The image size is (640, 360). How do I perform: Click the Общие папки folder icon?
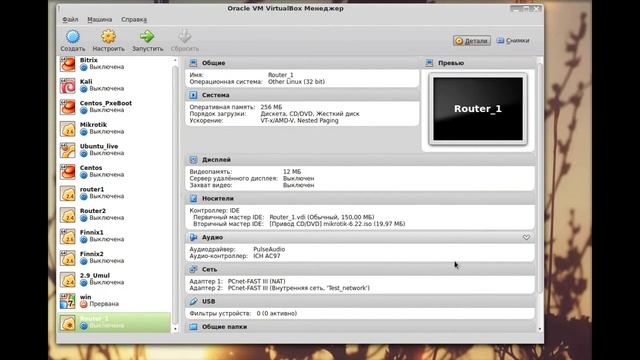tap(193, 327)
